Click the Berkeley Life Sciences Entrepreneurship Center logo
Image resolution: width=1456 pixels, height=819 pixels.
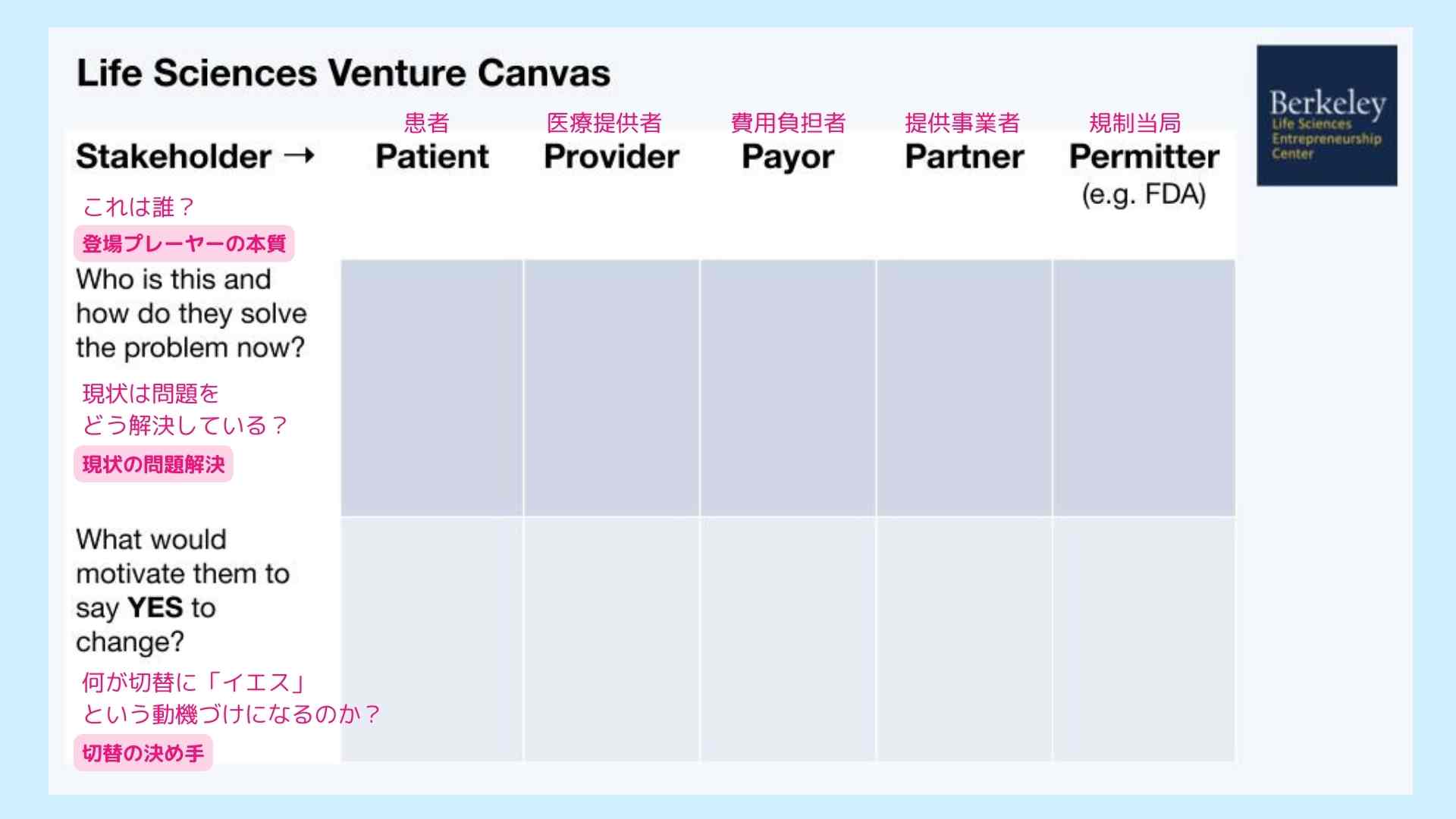click(x=1326, y=115)
